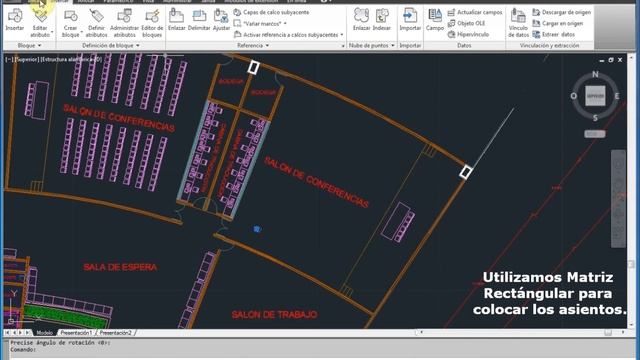
Task: Minimize the drawing viewport window
Action: pos(602,60)
